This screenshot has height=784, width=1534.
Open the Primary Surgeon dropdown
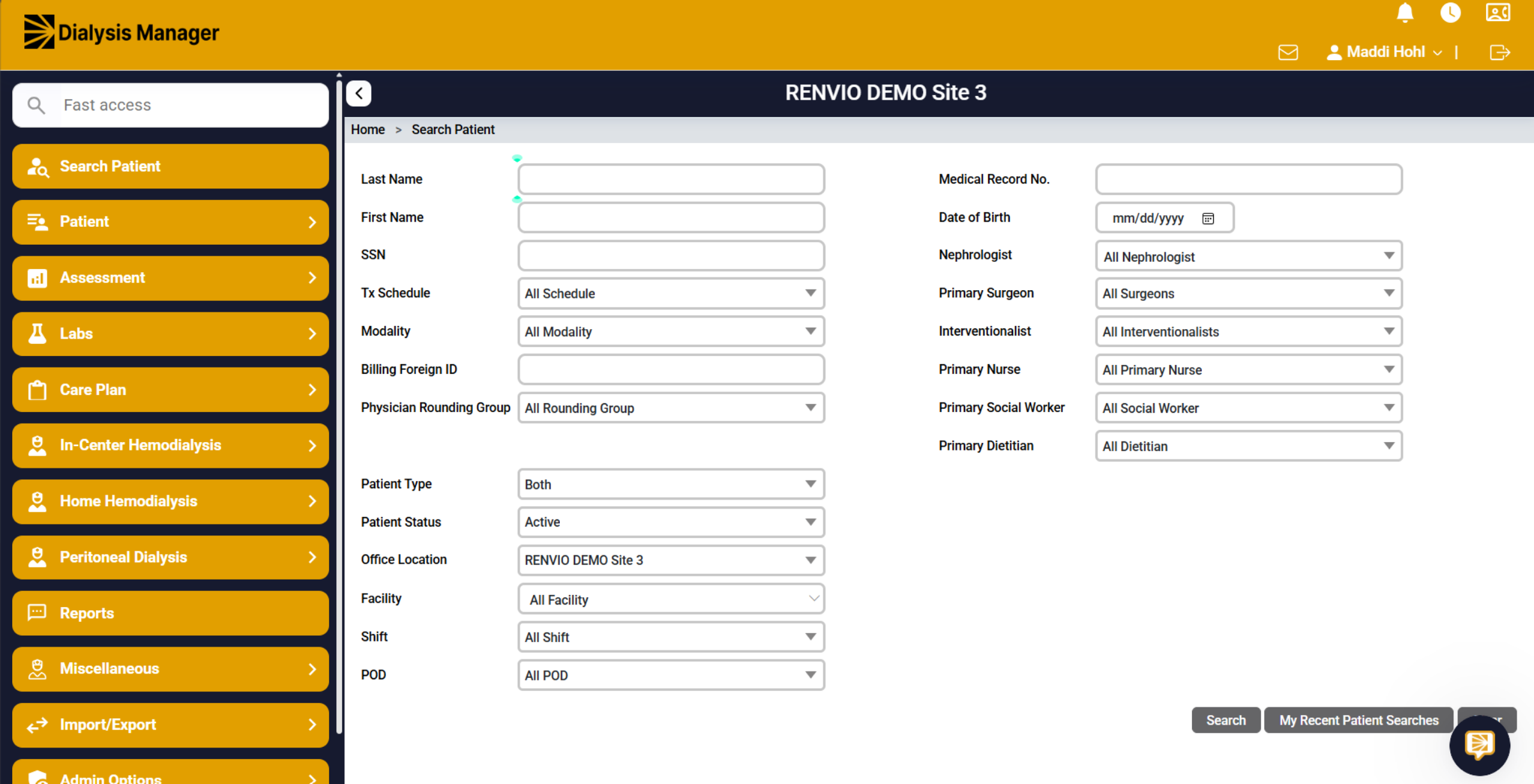point(1249,293)
